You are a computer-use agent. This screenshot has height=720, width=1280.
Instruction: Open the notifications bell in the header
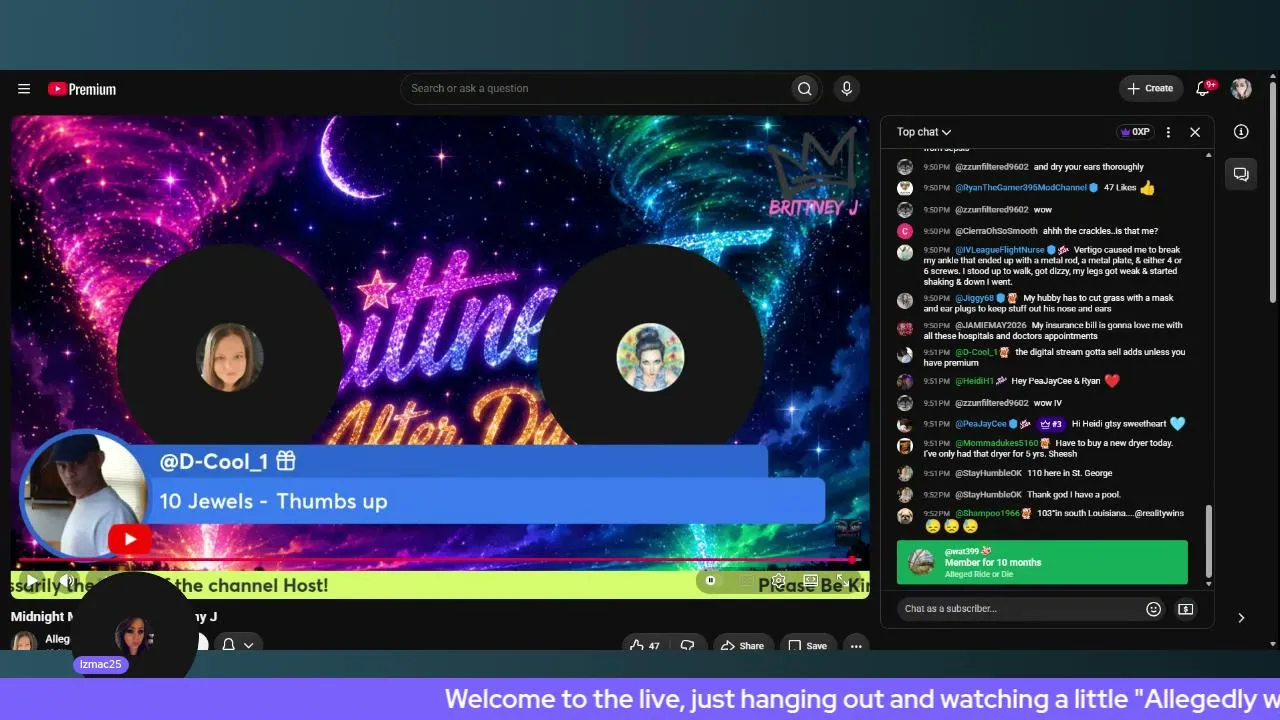pos(1203,89)
